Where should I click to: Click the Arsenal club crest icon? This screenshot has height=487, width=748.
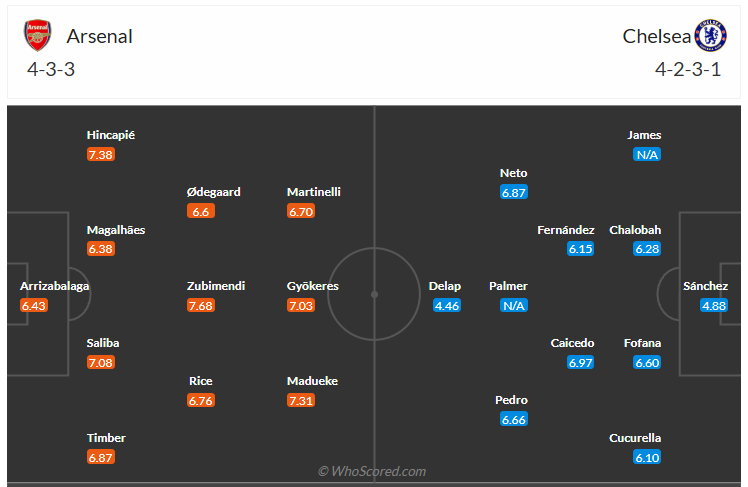click(37, 36)
